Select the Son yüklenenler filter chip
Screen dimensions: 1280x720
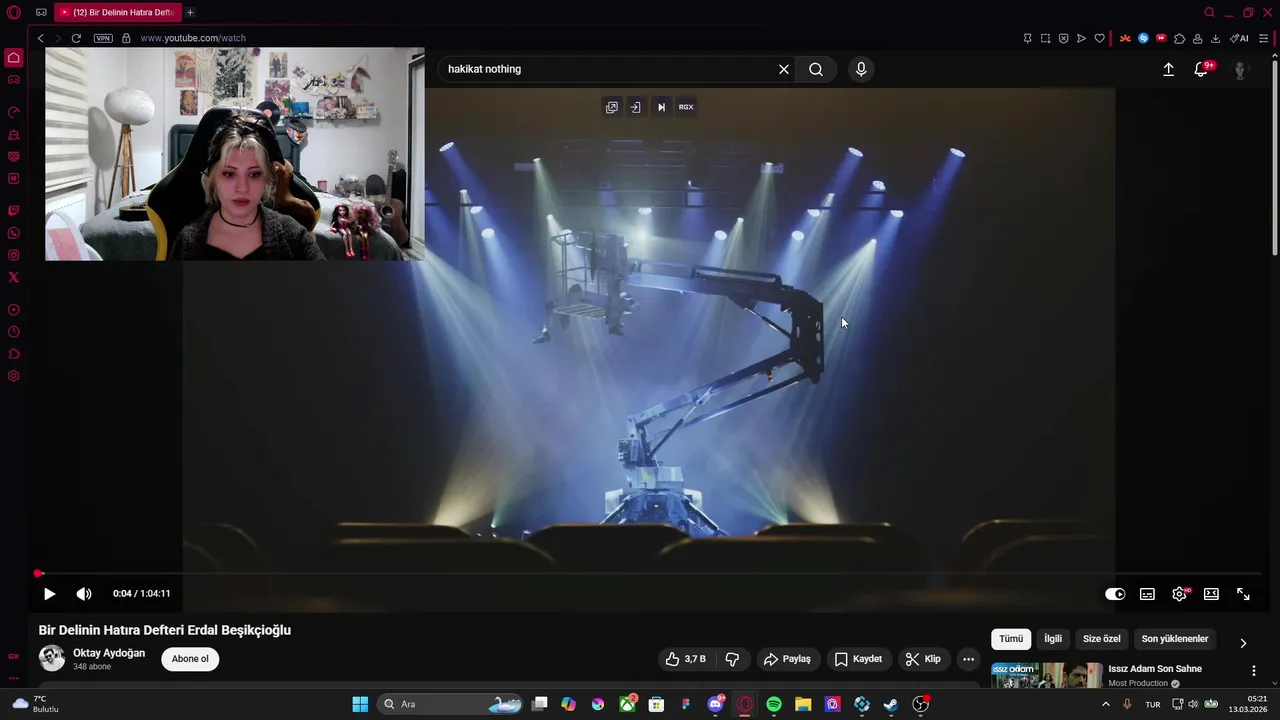(x=1175, y=639)
